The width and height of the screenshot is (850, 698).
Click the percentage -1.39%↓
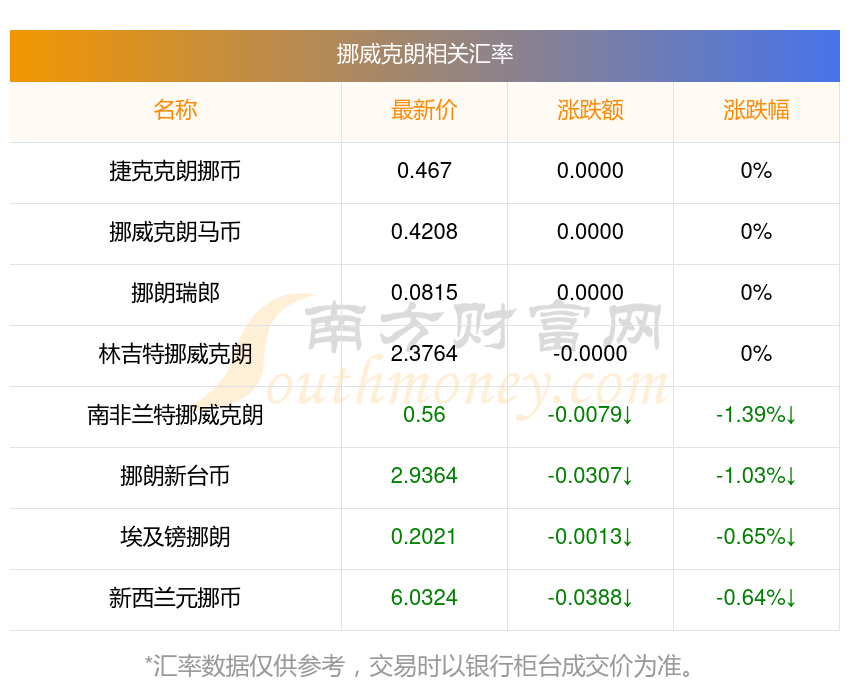click(x=756, y=415)
